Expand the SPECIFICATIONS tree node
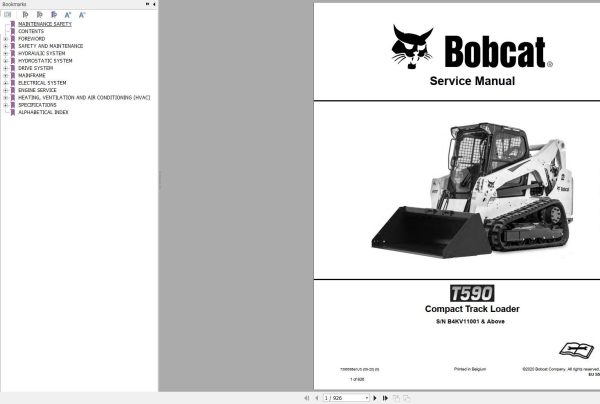Viewport: 600px width, 404px height. point(5,105)
